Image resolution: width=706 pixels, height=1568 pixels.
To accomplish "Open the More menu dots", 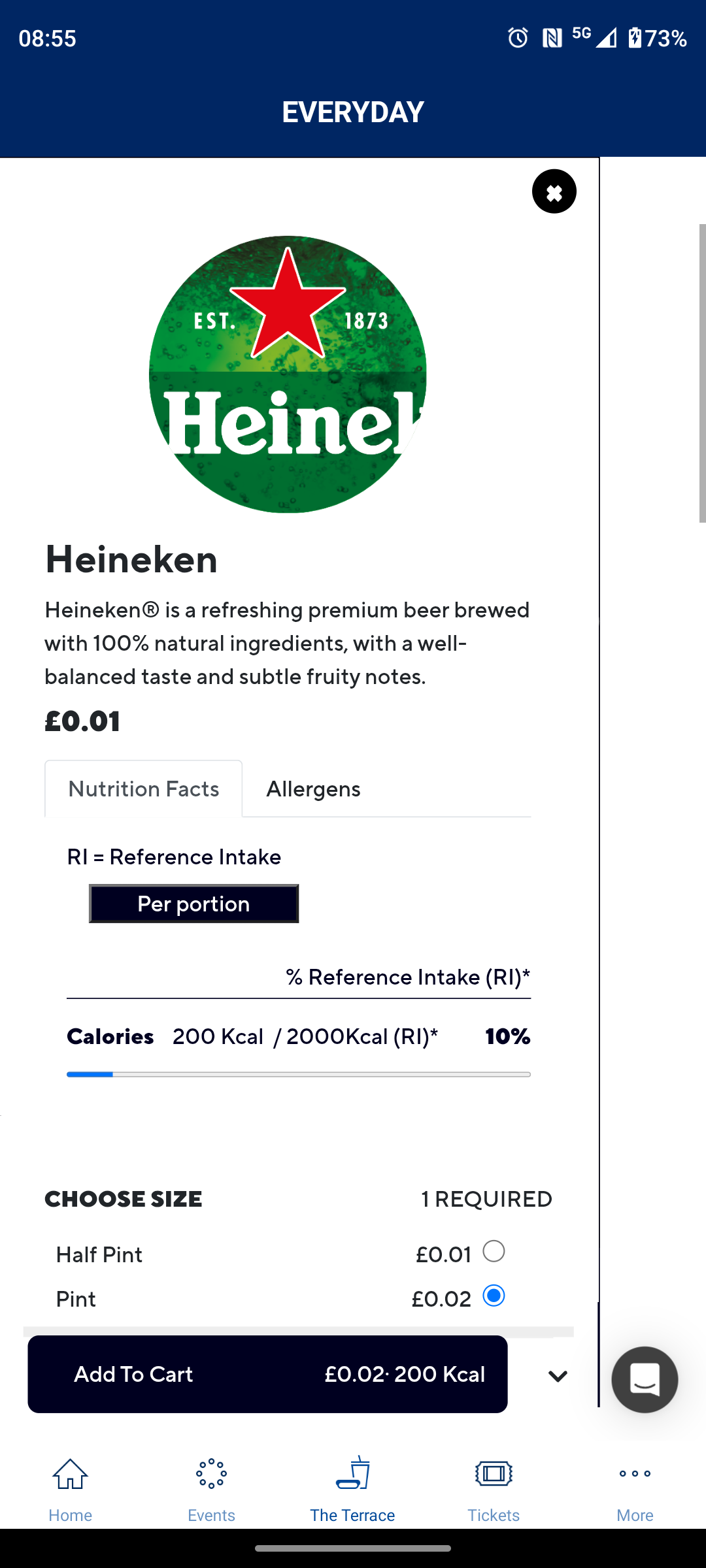I will coord(635,1474).
